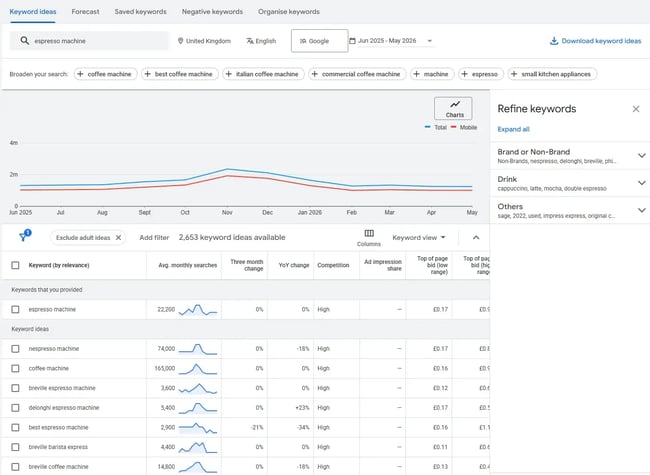Tick the checkbox for breville coffee machine
This screenshot has height=475, width=650.
tap(15, 467)
